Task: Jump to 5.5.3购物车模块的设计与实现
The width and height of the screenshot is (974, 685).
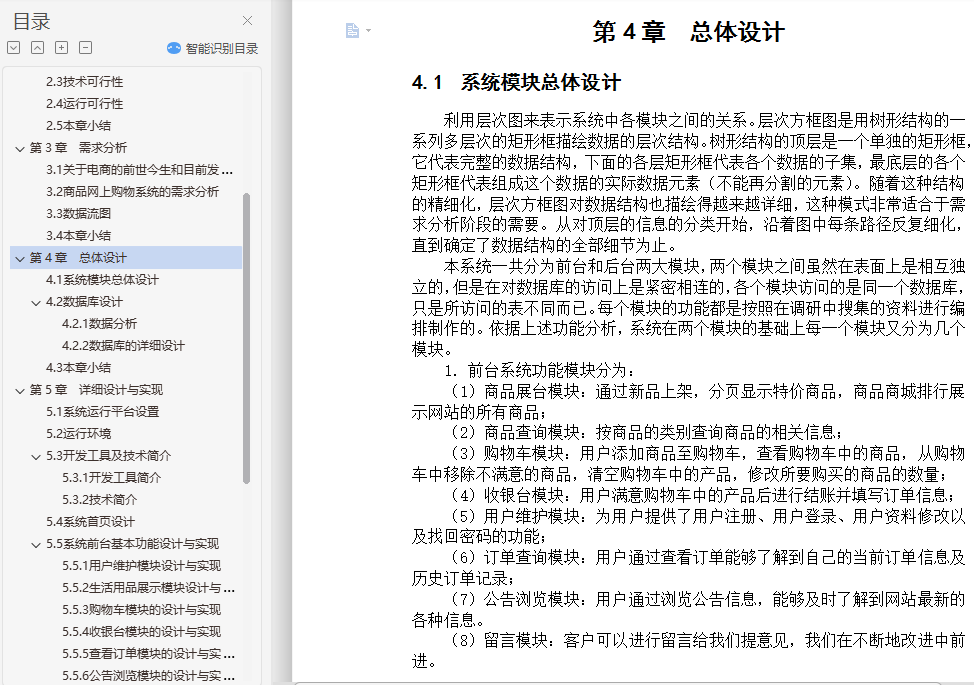Action: coord(141,610)
